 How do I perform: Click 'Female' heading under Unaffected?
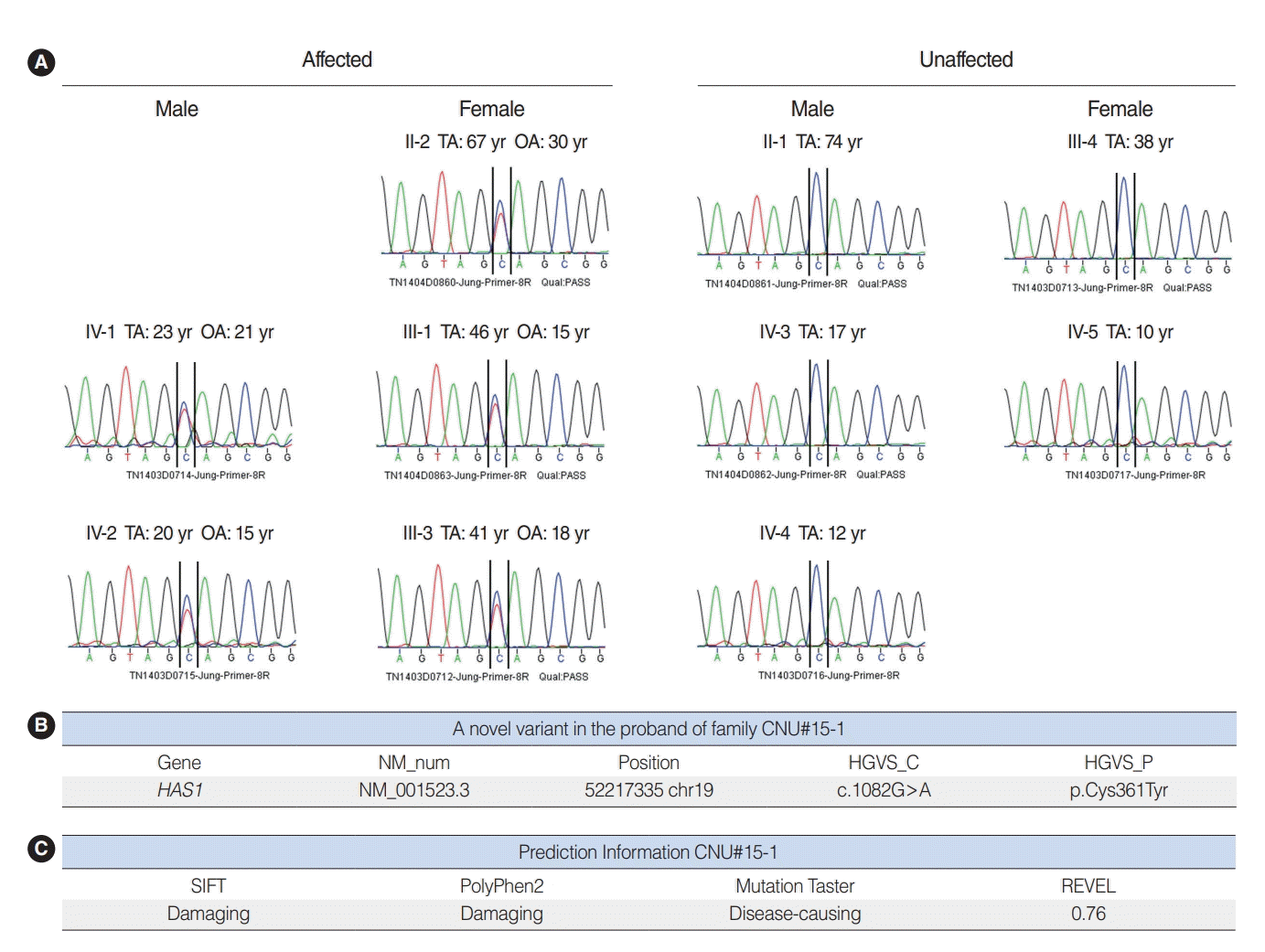(1120, 109)
